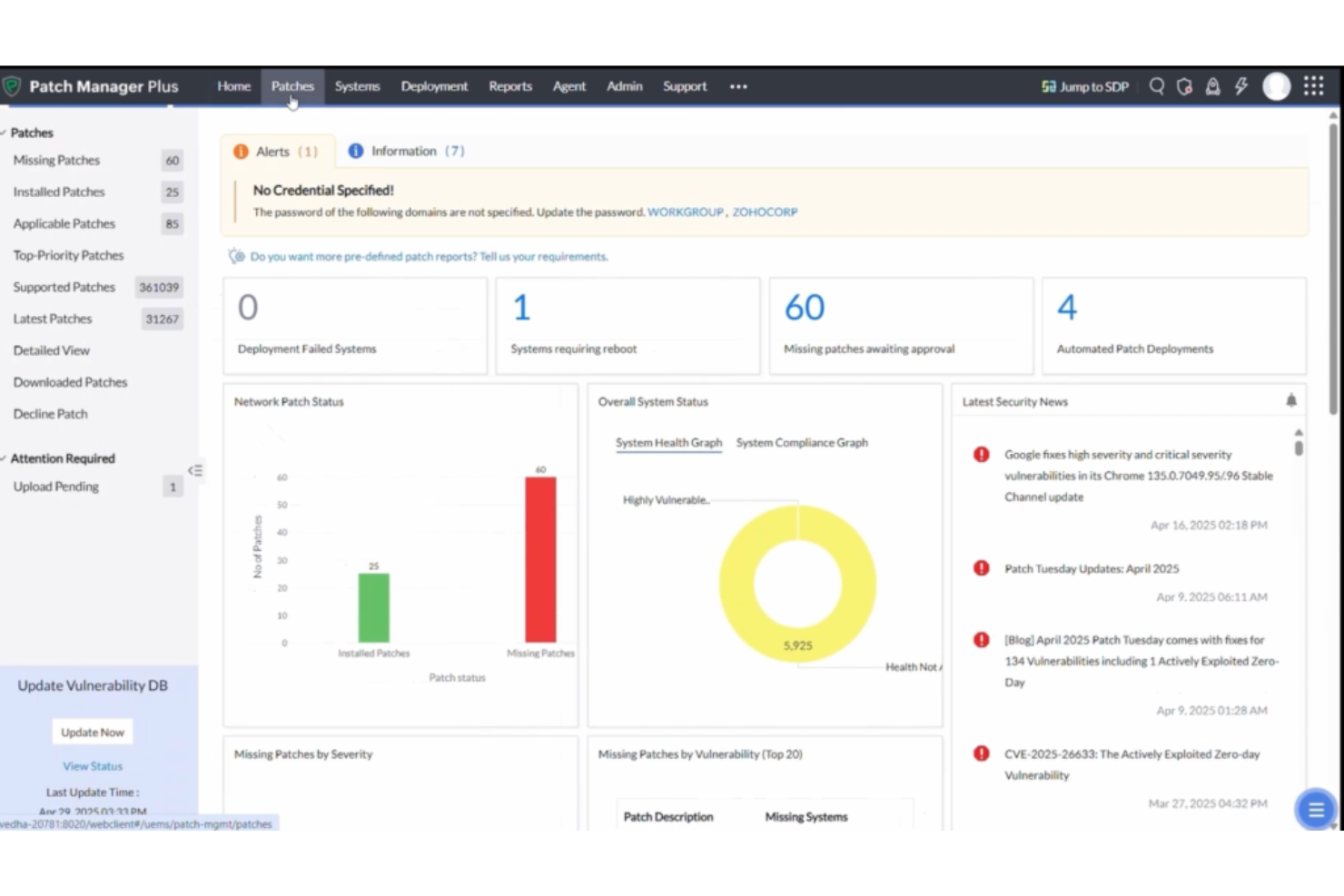Click the 4 Automated Patch Deployments card
This screenshot has height=896, width=1344.
(x=1174, y=326)
